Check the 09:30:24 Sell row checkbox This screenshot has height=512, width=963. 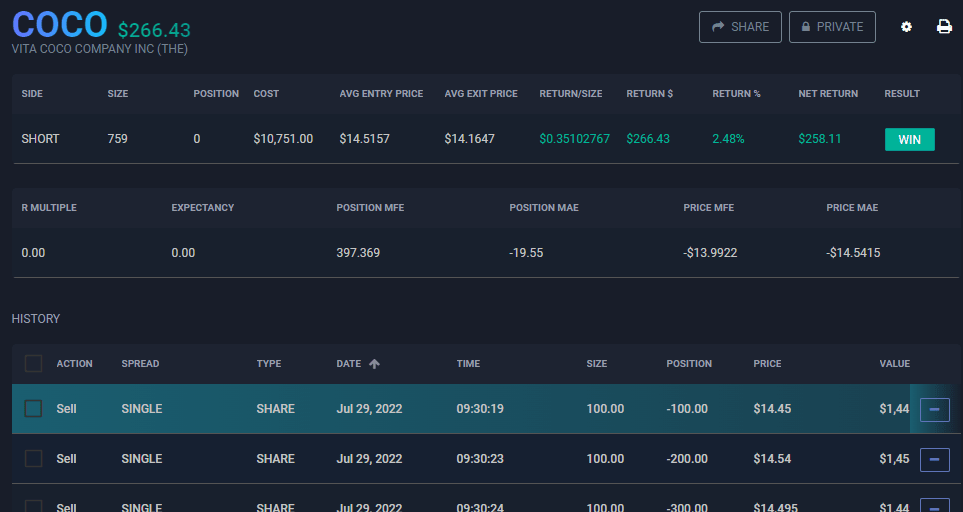(x=33, y=506)
